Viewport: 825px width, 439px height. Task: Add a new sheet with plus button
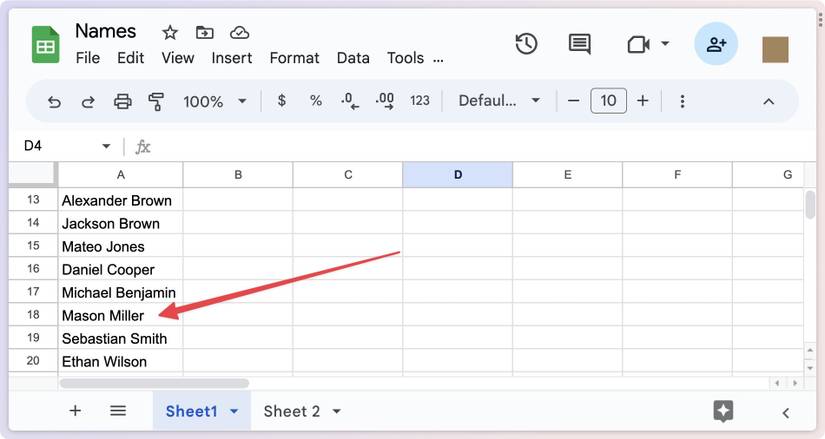75,411
